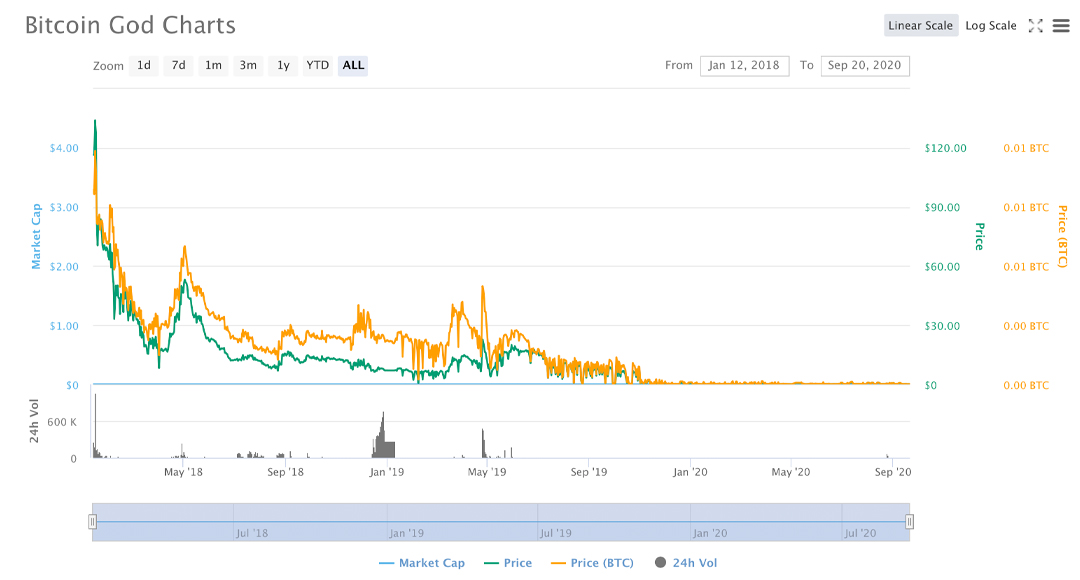
Task: Toggle Price series in legend
Action: pyautogui.click(x=508, y=563)
